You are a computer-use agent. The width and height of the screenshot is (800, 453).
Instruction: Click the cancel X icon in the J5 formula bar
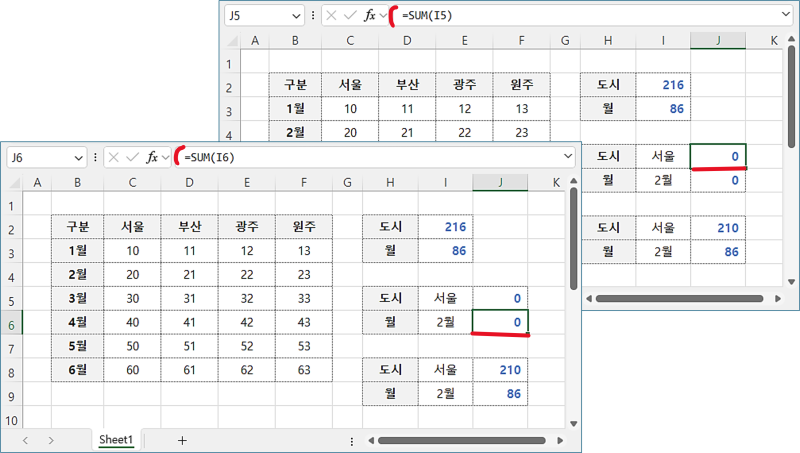(331, 15)
